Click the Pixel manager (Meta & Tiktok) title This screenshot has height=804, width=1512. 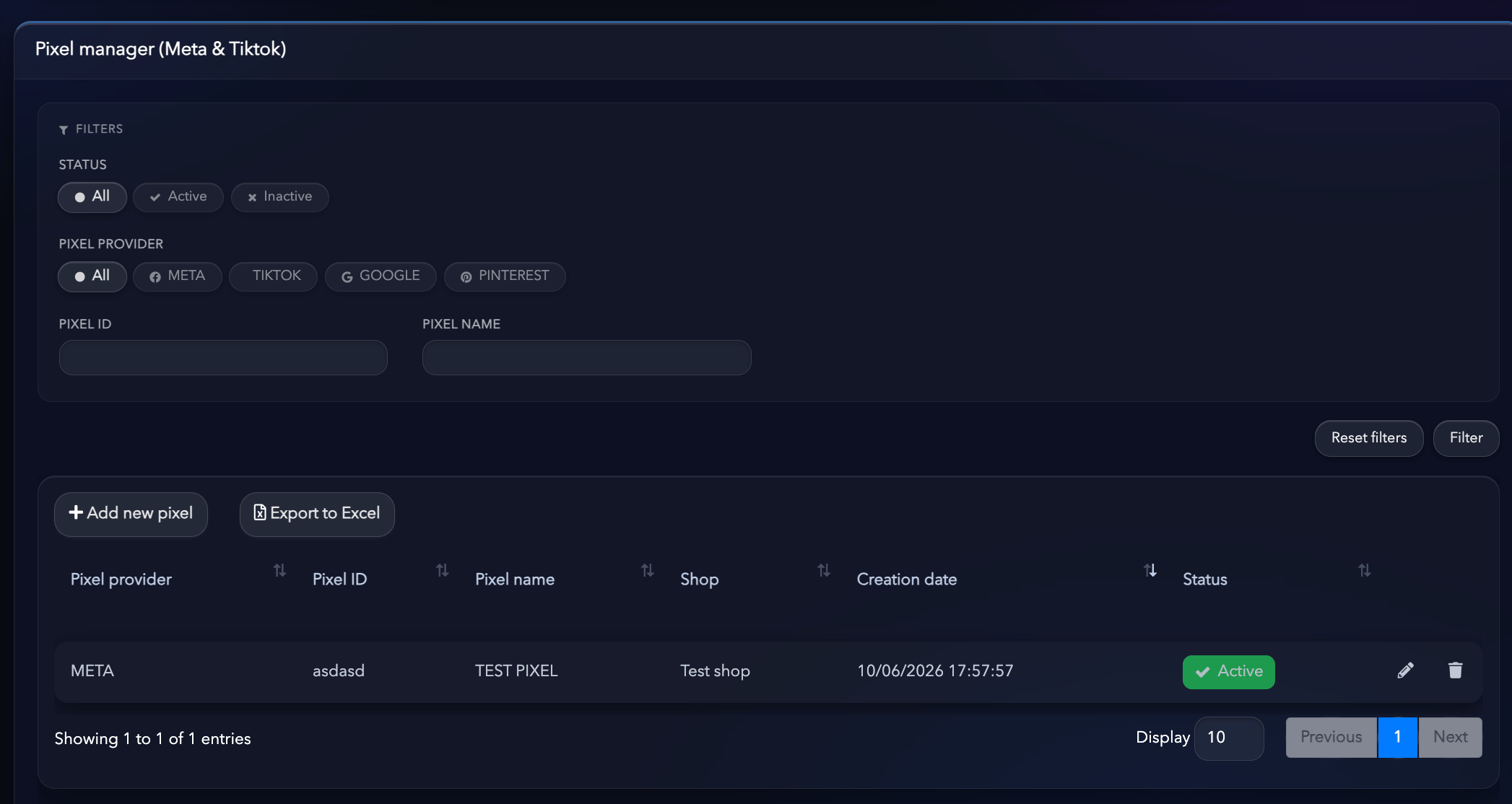pos(161,49)
